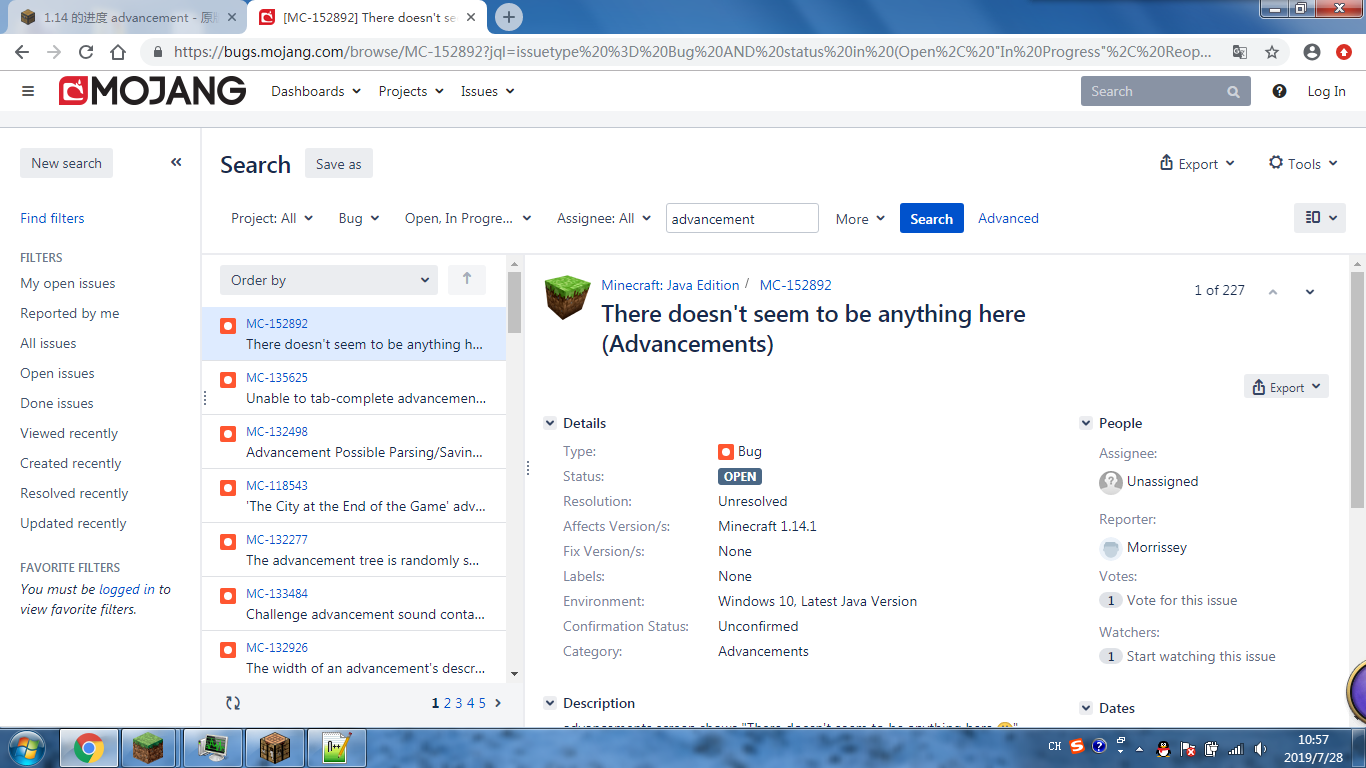Go to next issue with down arrow
The width and height of the screenshot is (1366, 768).
coord(1310,291)
